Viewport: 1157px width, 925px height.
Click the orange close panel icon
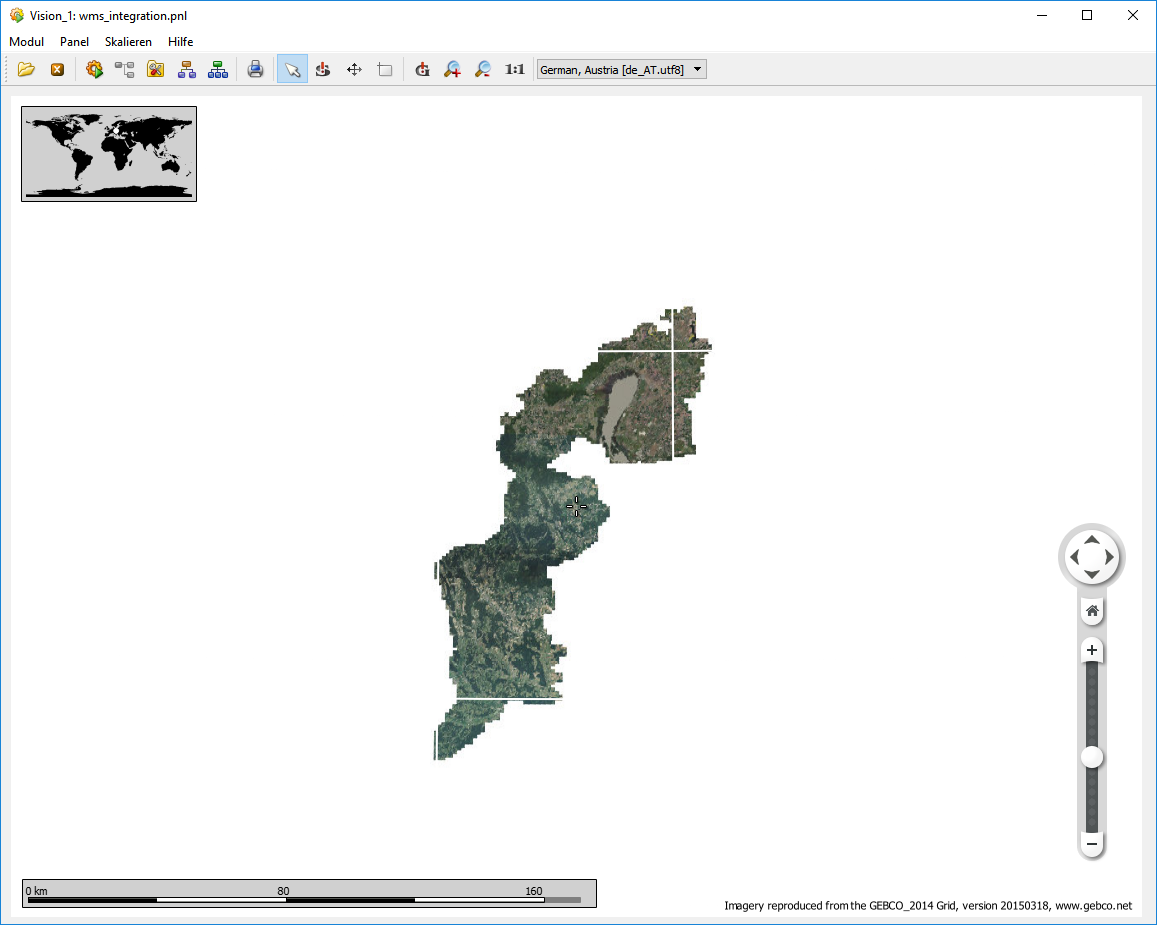point(57,69)
